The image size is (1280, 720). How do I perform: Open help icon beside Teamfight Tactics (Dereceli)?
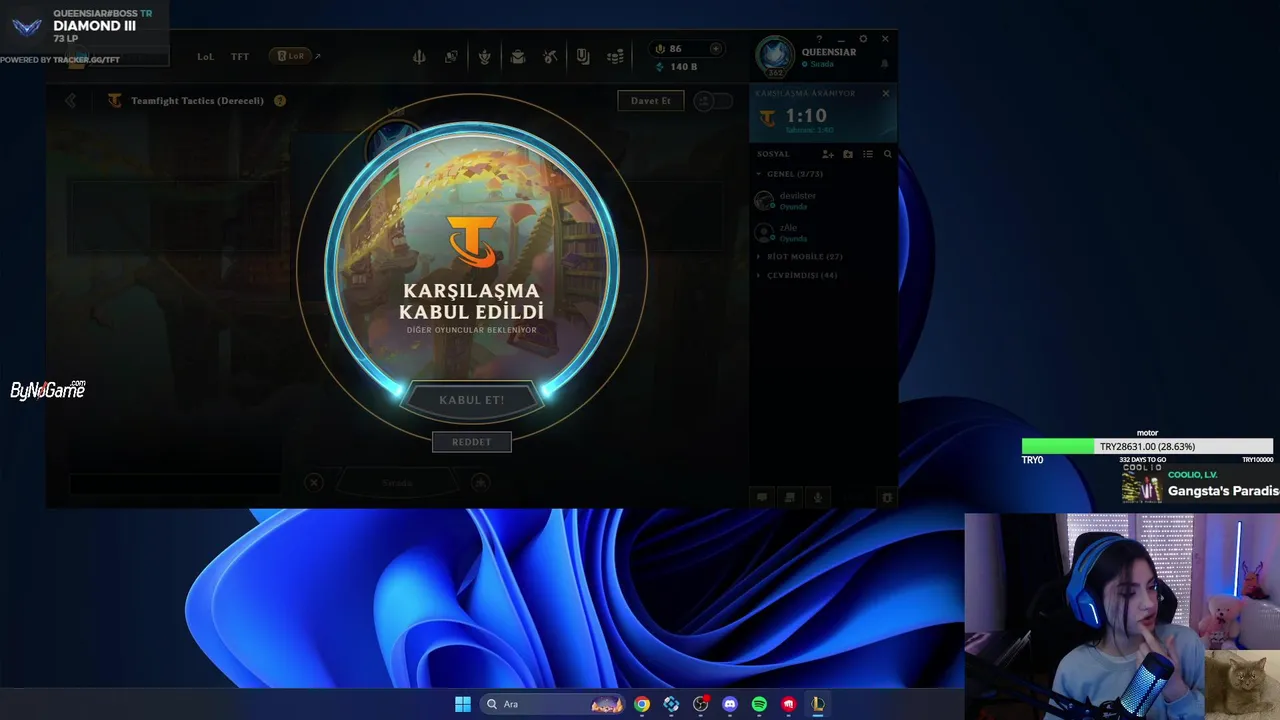pyautogui.click(x=280, y=101)
